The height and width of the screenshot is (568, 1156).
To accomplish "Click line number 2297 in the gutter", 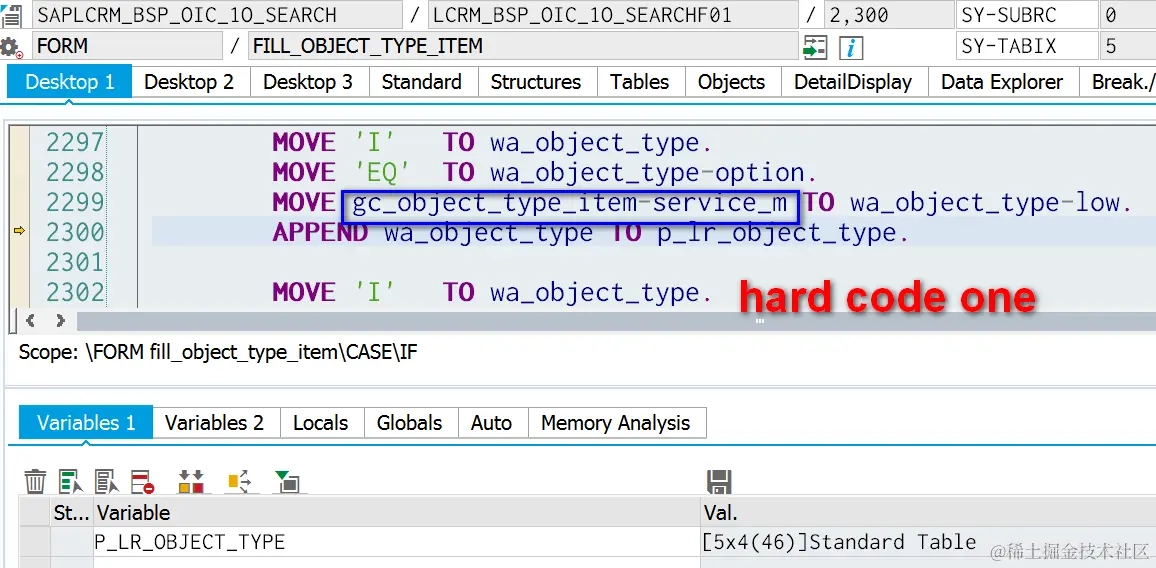I will (x=75, y=142).
